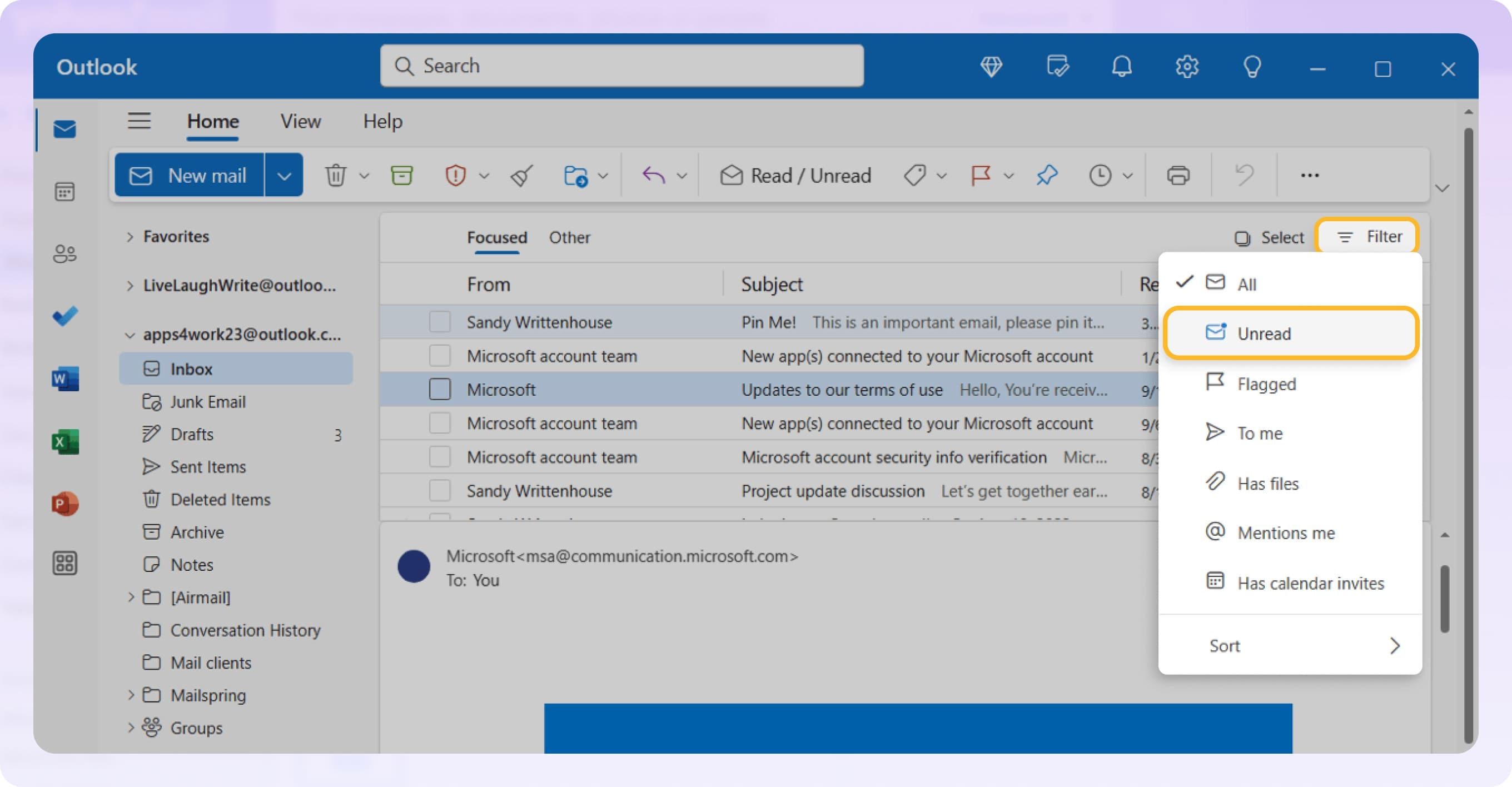Open the Junk Email folder
This screenshot has height=787, width=1512.
pyautogui.click(x=208, y=402)
